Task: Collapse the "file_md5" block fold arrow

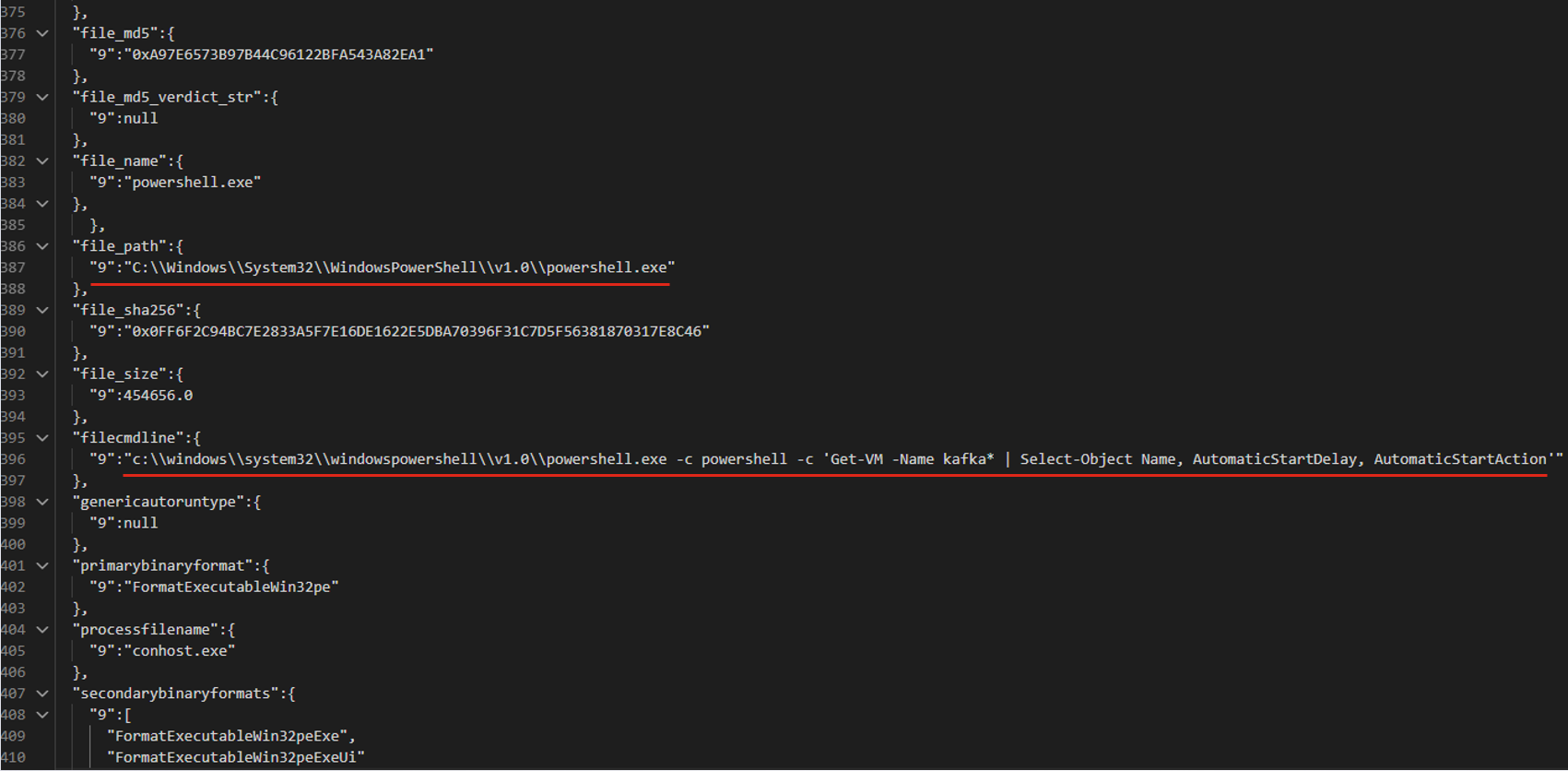Action: (42, 33)
